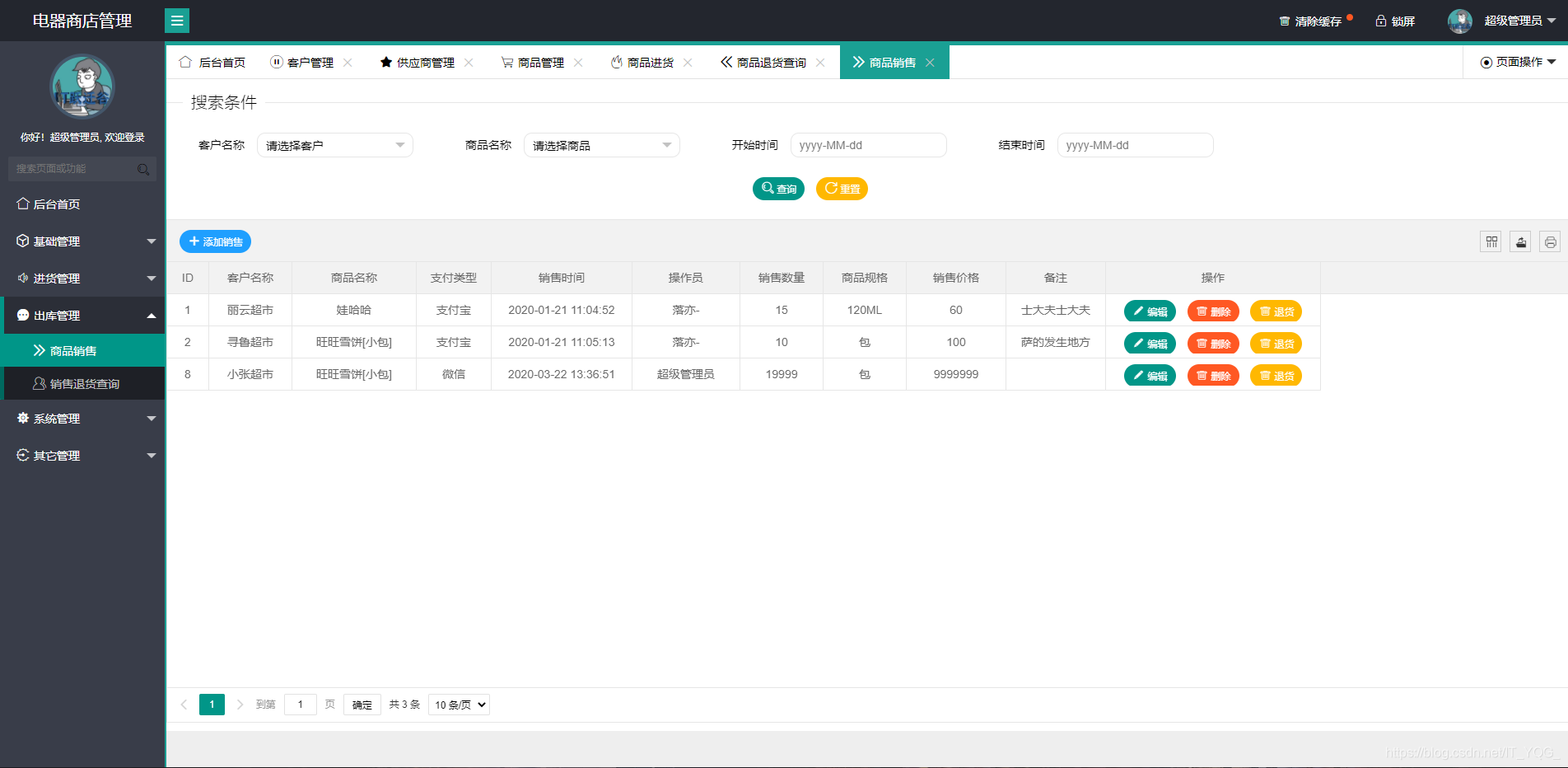Click the lock screen icon
This screenshot has height=768, width=1568.
[1379, 20]
